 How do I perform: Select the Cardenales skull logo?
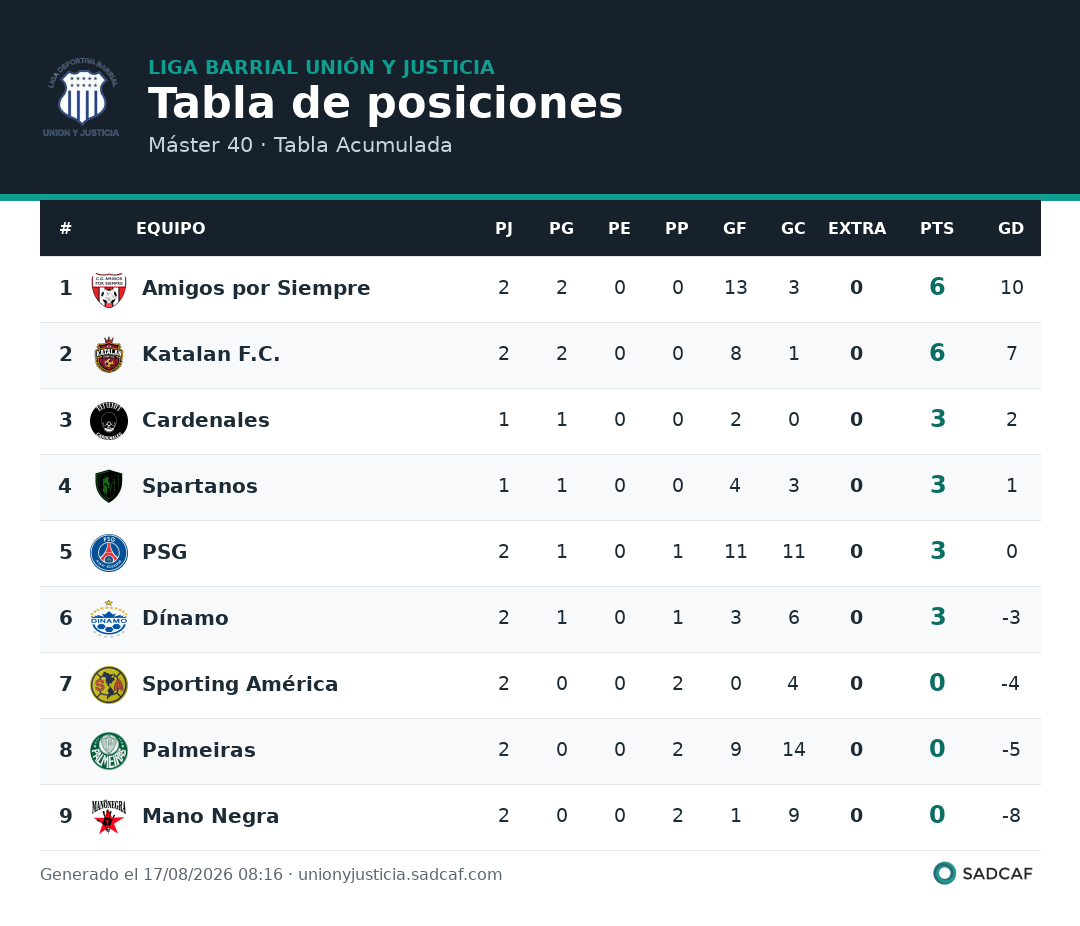click(109, 421)
